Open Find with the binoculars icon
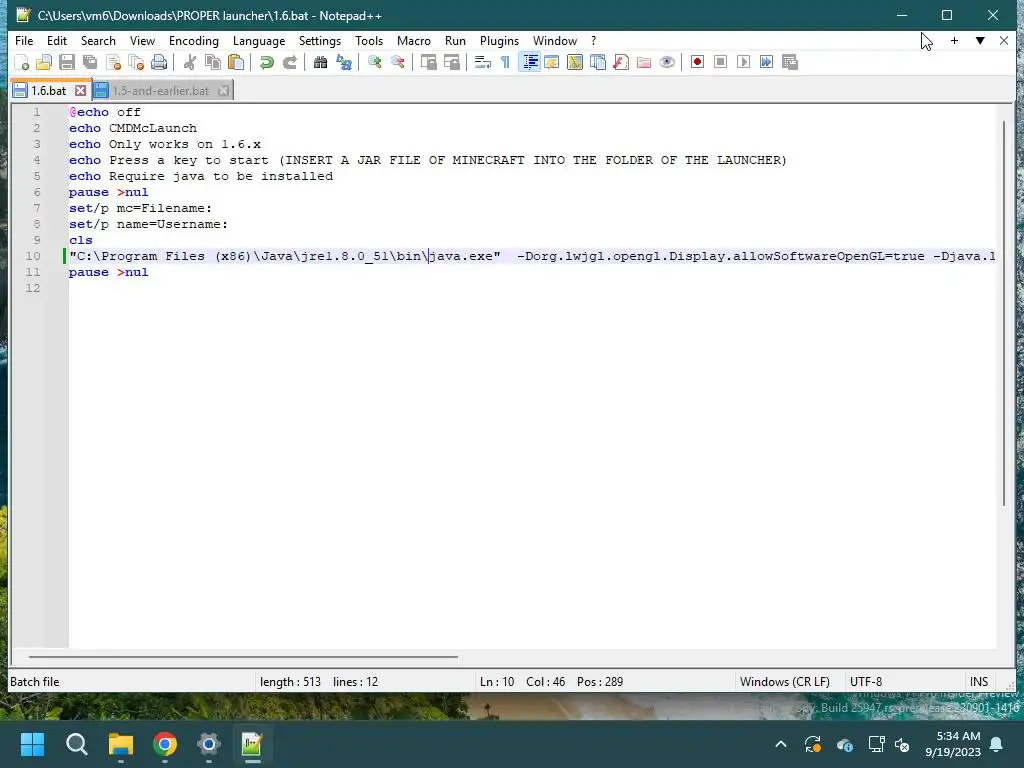The width and height of the screenshot is (1024, 768). coord(320,62)
